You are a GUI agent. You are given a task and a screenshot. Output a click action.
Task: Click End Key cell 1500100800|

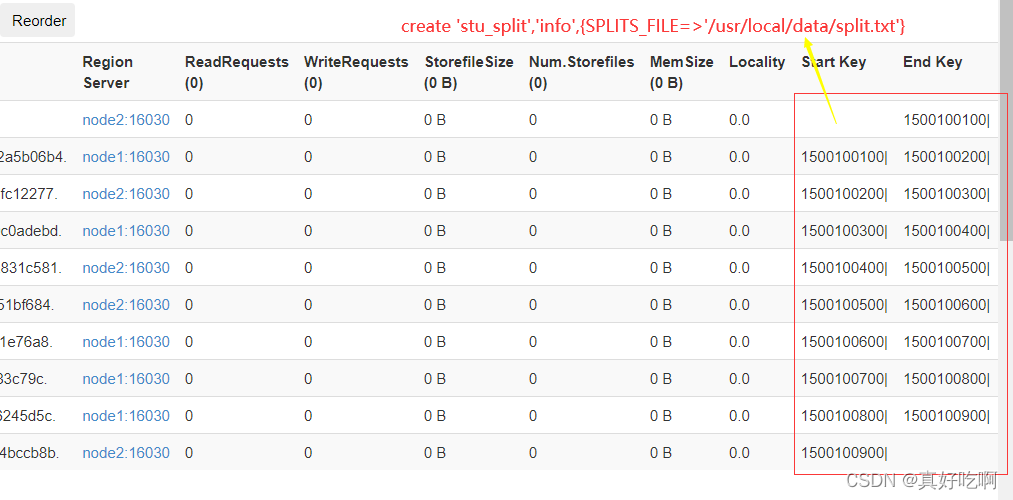coord(946,379)
